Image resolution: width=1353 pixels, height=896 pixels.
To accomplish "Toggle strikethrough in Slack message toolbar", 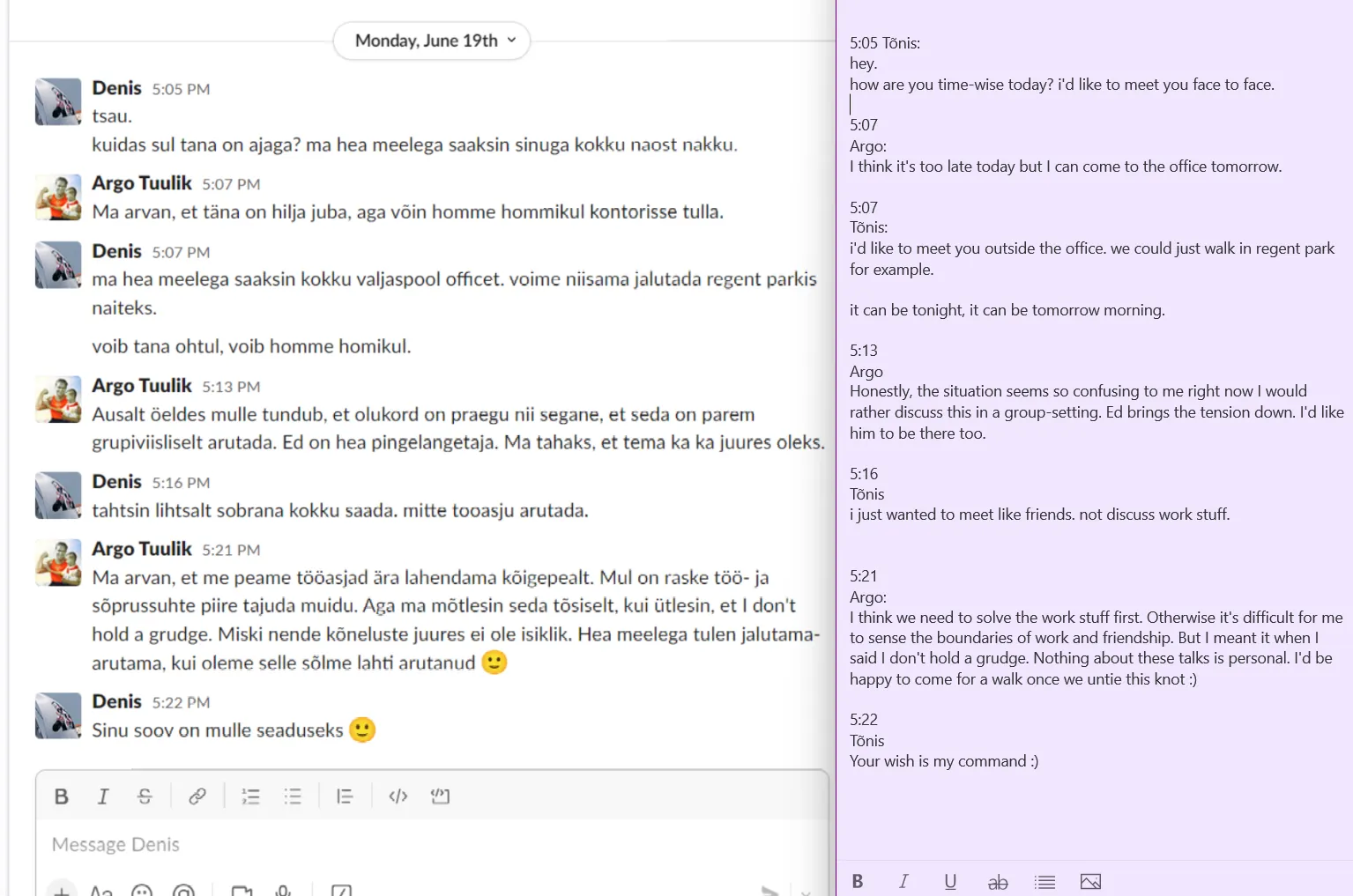I will 145,796.
